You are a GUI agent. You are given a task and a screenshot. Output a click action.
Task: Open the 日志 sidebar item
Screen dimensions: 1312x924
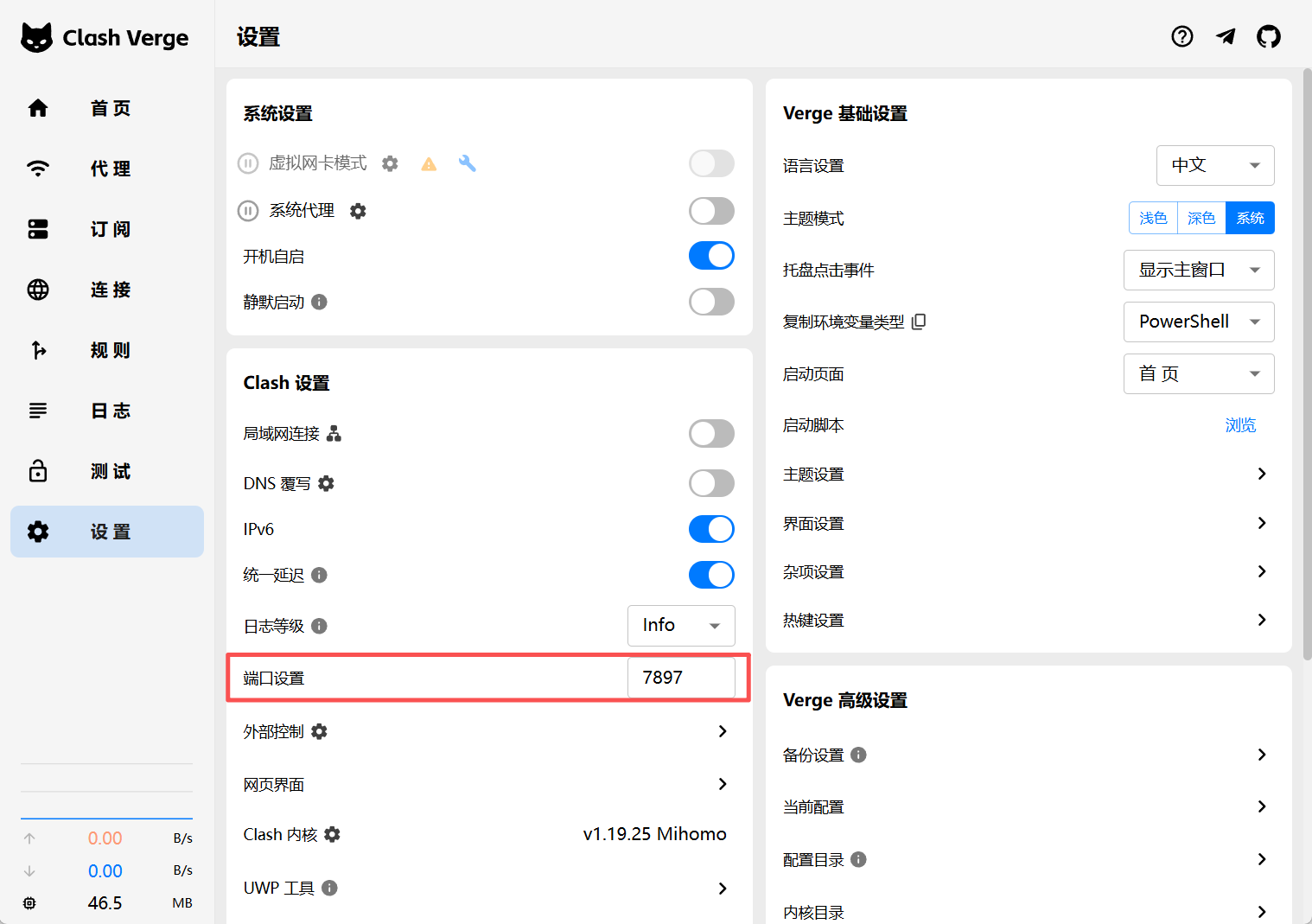107,411
